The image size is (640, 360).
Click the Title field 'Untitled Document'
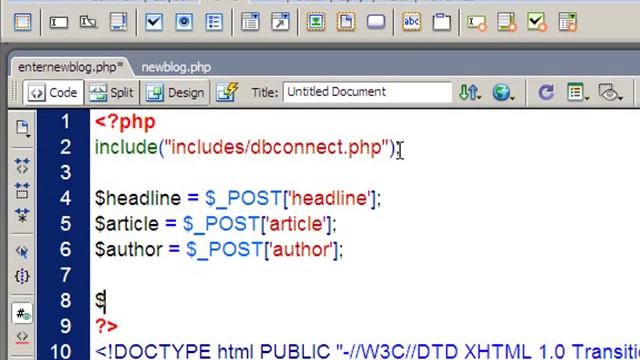[367, 92]
